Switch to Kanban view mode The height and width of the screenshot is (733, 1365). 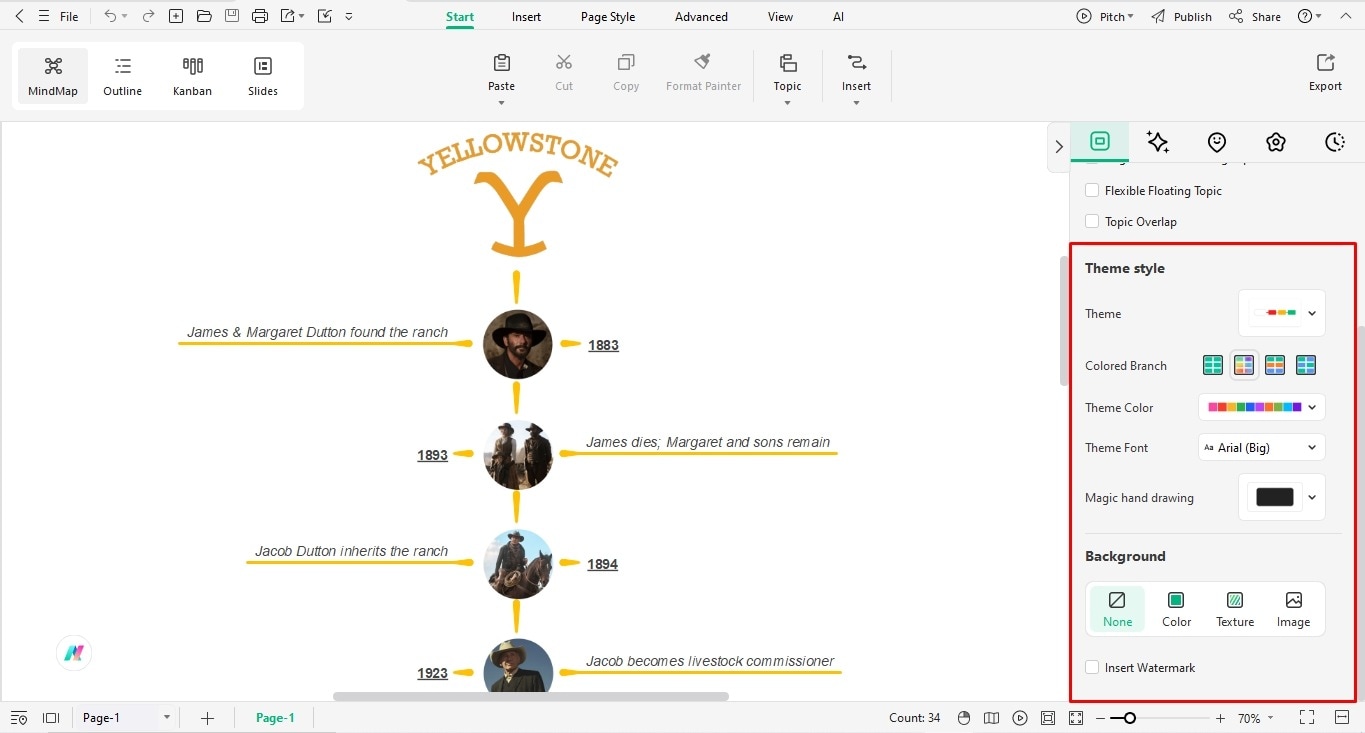coord(192,76)
